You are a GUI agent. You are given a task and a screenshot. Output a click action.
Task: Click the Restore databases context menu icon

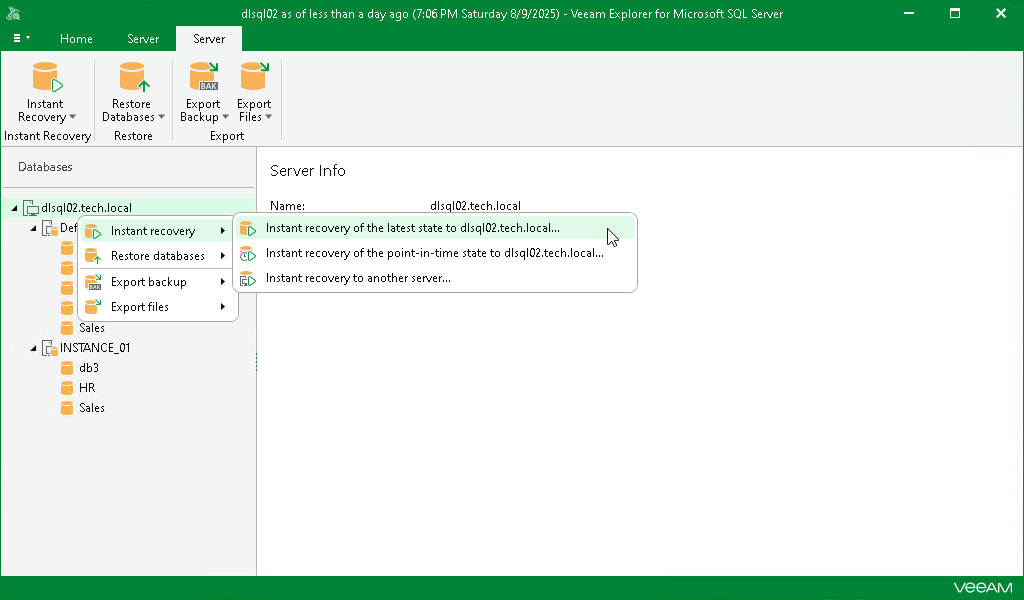click(93, 256)
